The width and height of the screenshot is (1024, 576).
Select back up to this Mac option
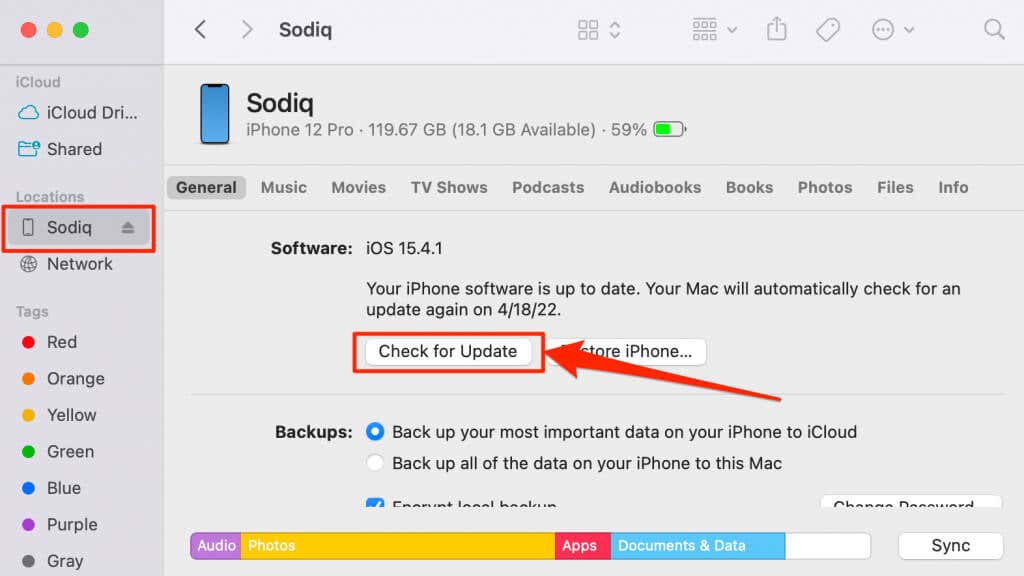point(375,463)
